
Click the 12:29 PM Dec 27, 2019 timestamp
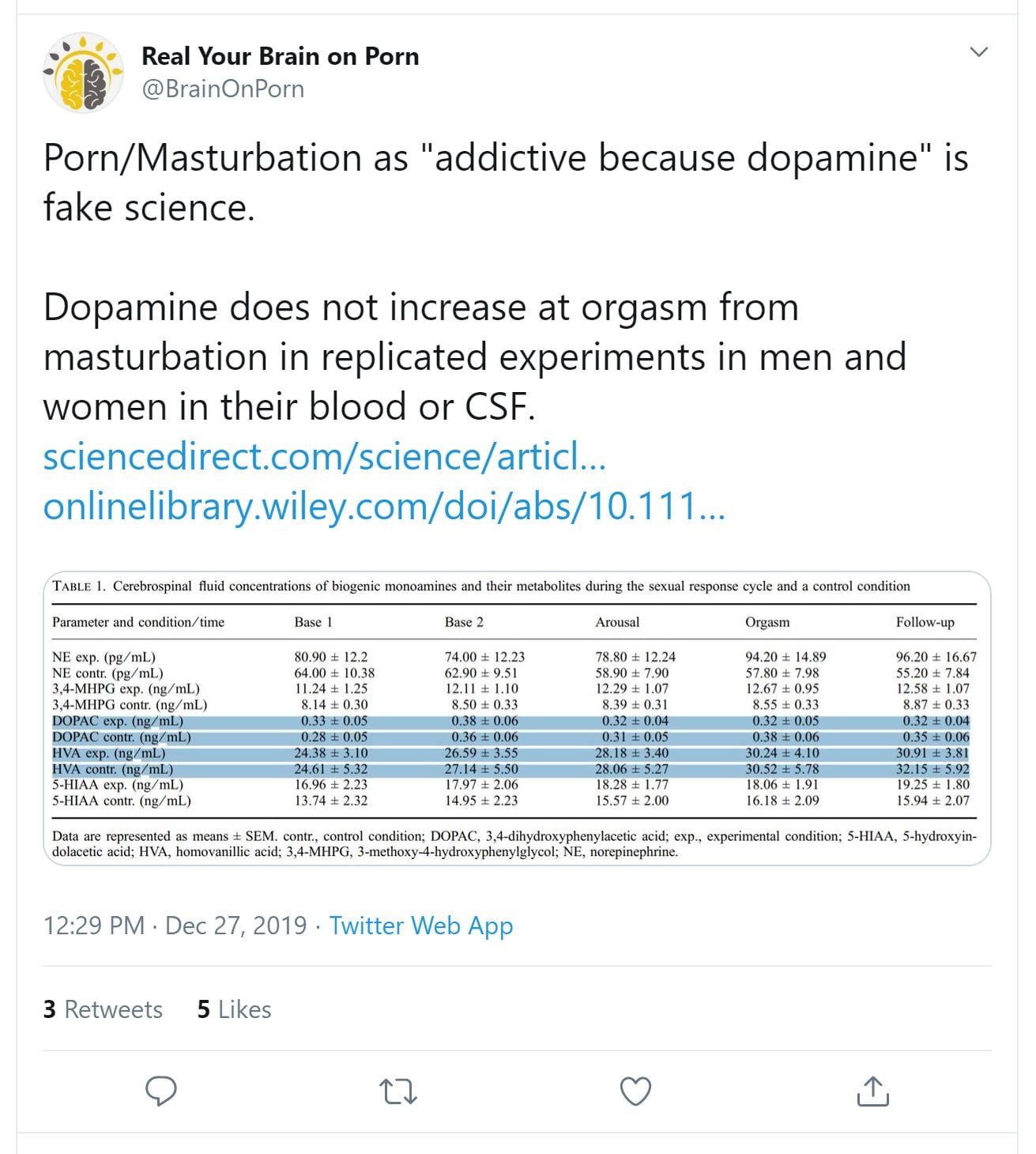175,926
